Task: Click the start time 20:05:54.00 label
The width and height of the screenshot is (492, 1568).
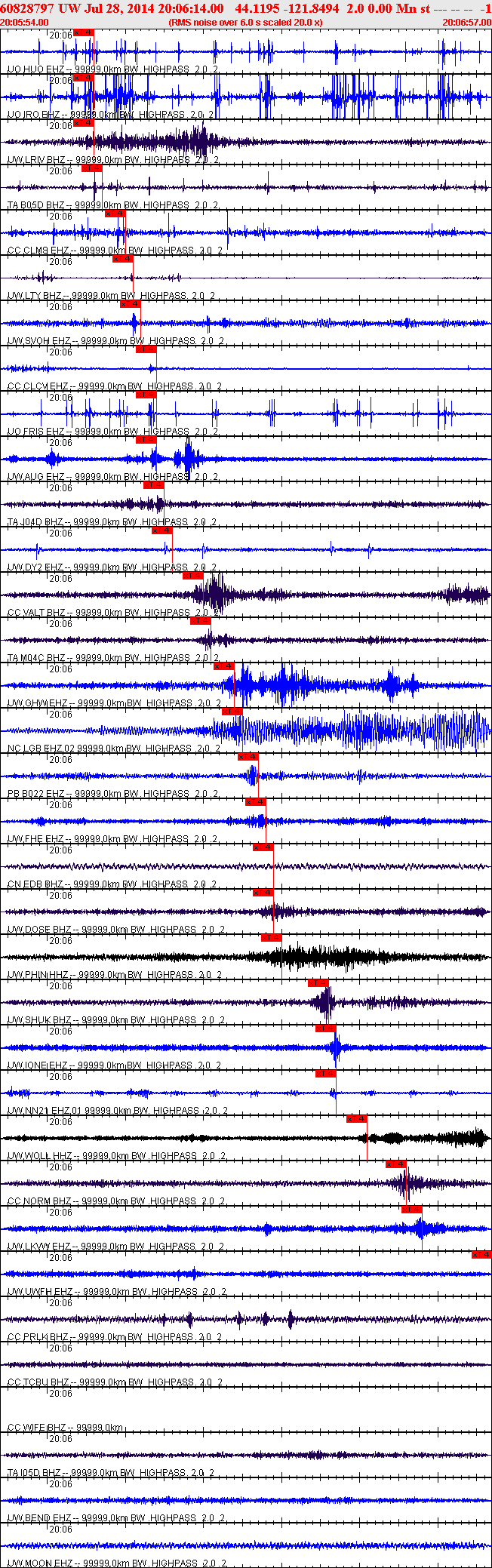Action: point(24,23)
